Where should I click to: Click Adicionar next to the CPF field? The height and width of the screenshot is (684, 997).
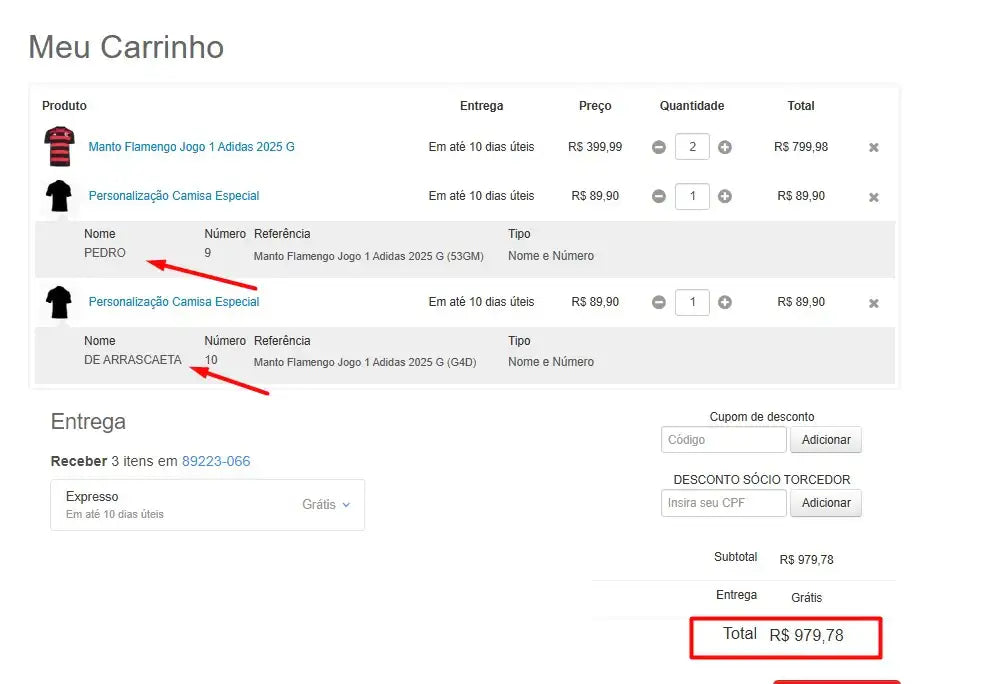point(825,503)
